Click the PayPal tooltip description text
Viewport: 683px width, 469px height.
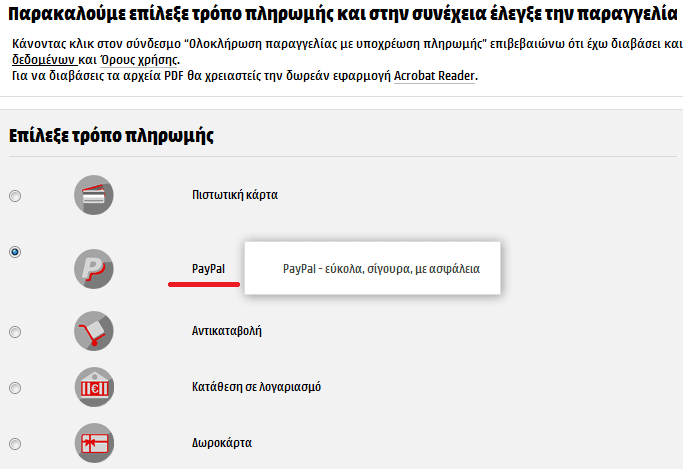tap(381, 269)
